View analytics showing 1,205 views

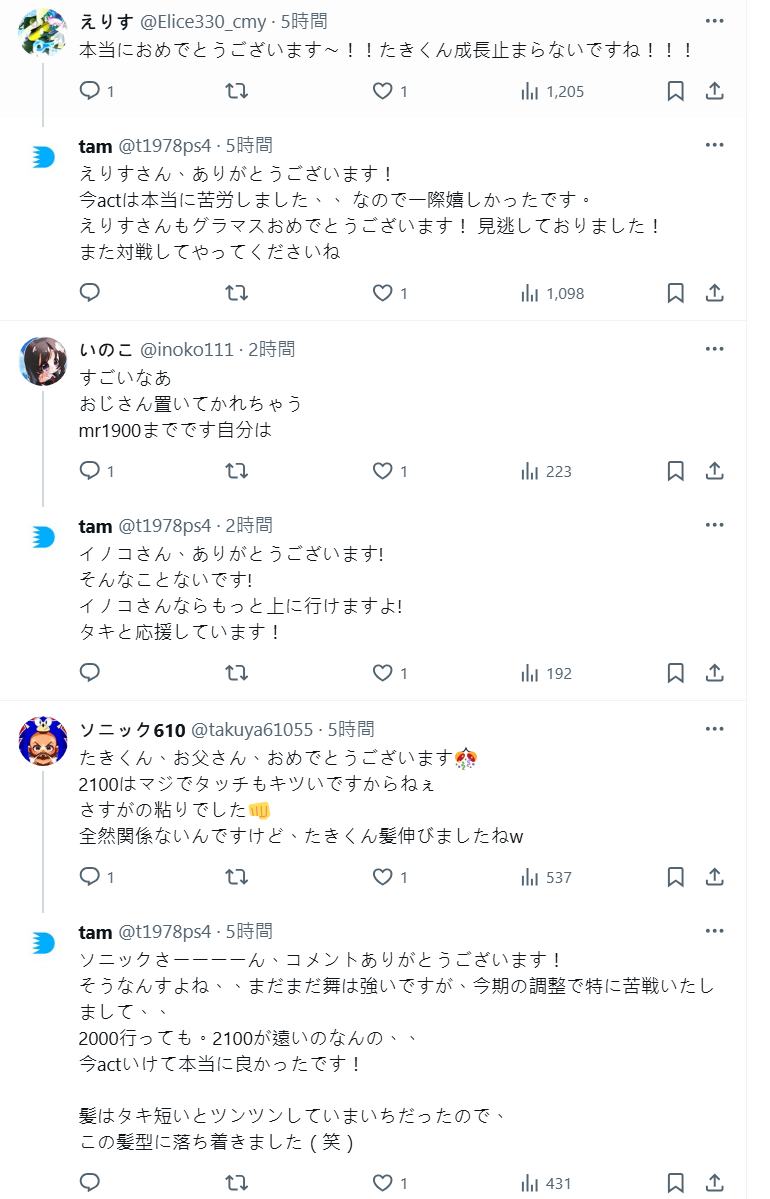(552, 91)
